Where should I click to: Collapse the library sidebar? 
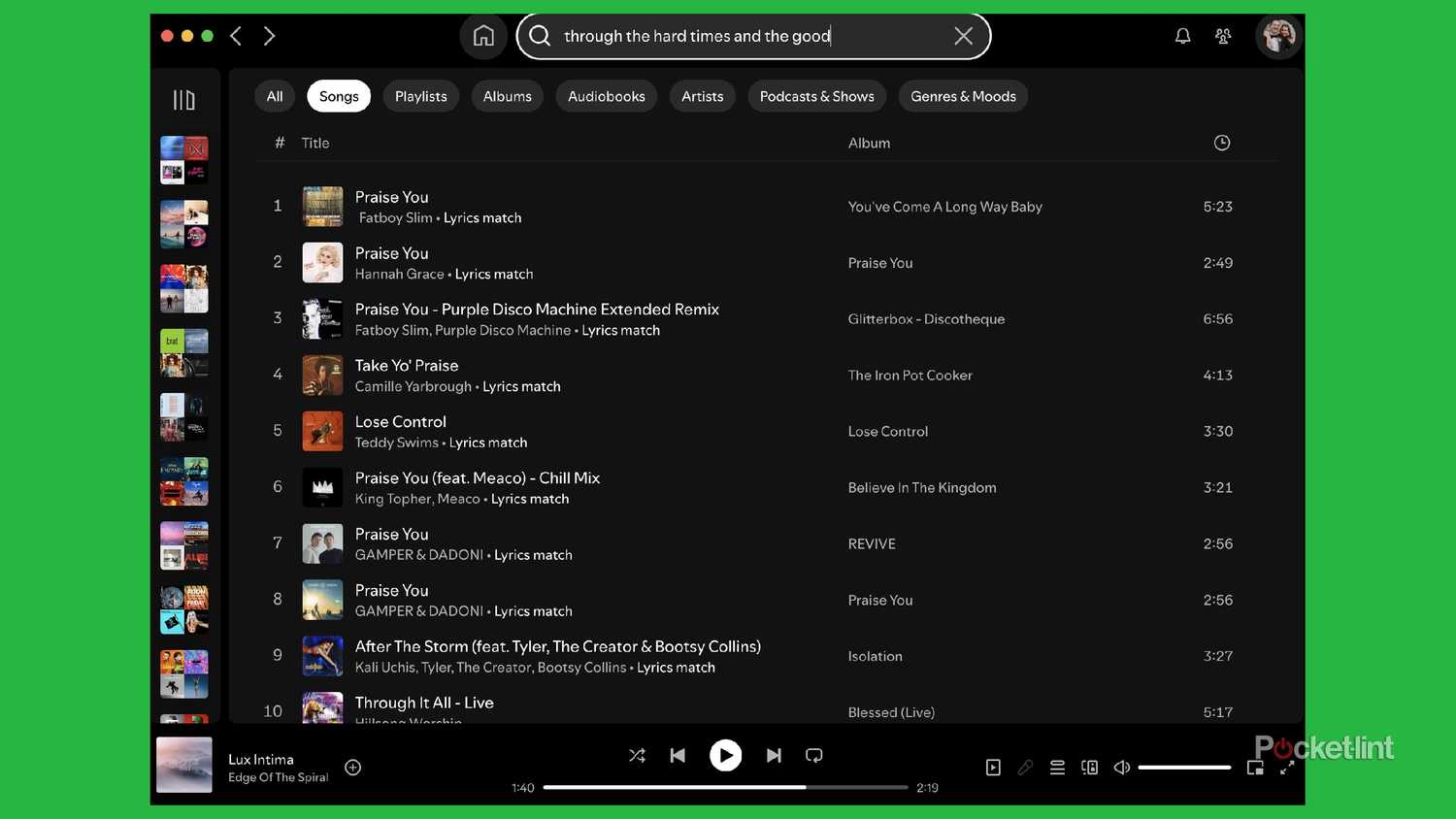[184, 99]
